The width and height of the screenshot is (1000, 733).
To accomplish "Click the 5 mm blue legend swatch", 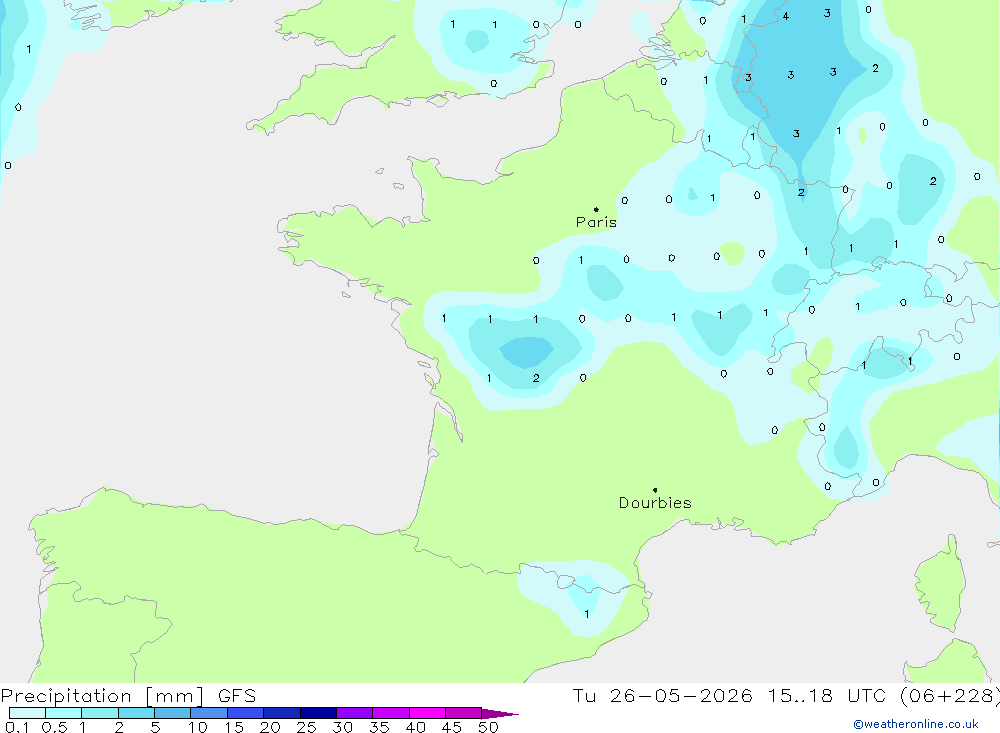I will (172, 713).
